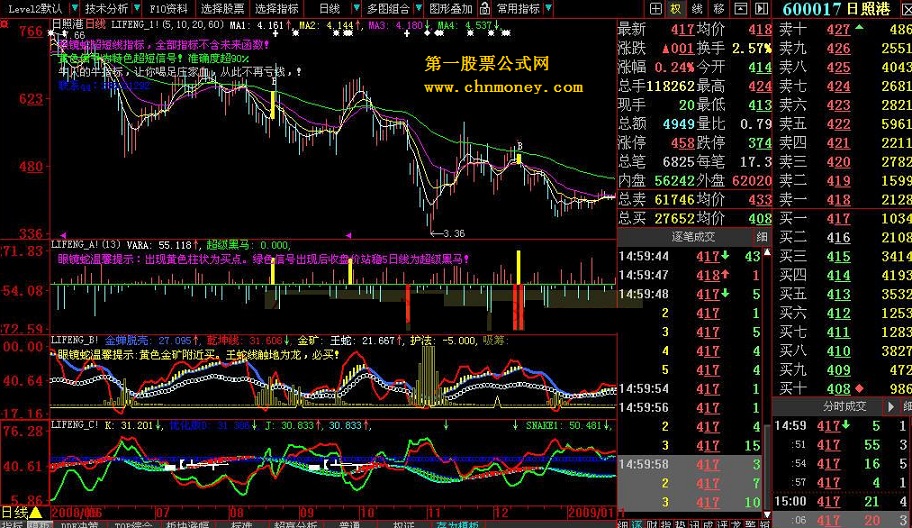912x528 pixels.
Task: Select the 日线 period button
Action: tap(329, 8)
